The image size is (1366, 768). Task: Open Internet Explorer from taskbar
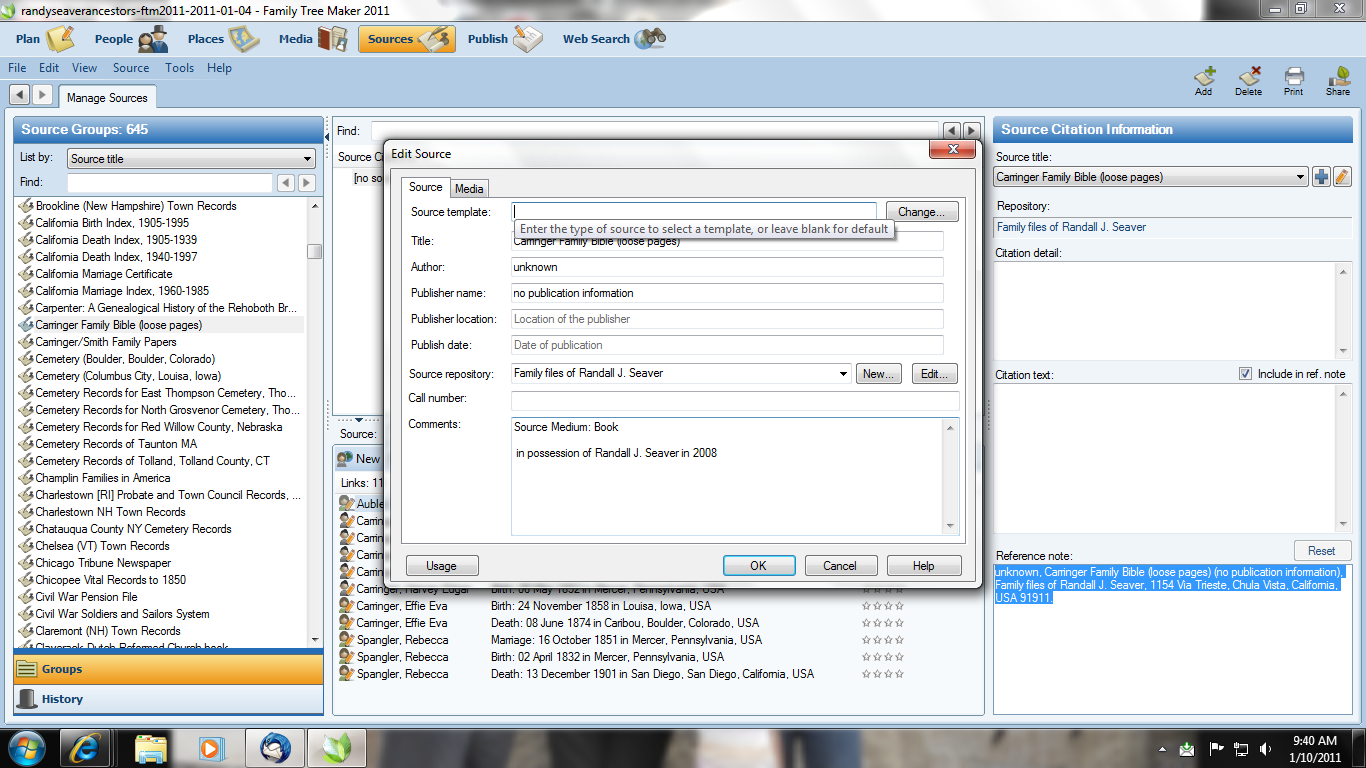click(86, 748)
